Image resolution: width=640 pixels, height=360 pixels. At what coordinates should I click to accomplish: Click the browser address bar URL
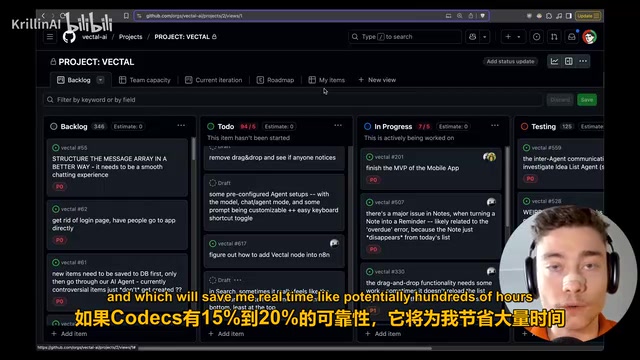(194, 16)
